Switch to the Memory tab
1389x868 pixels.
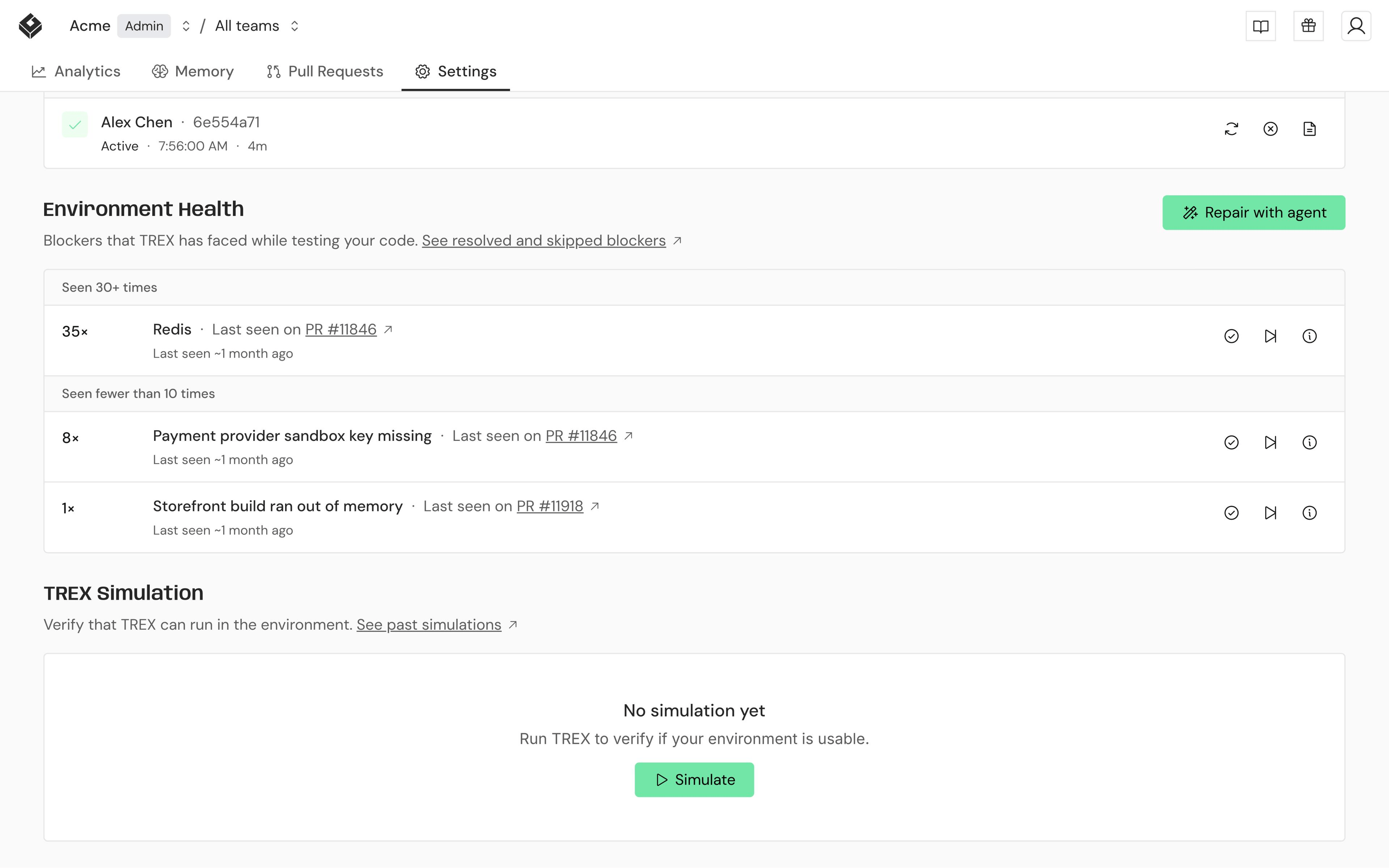click(193, 72)
